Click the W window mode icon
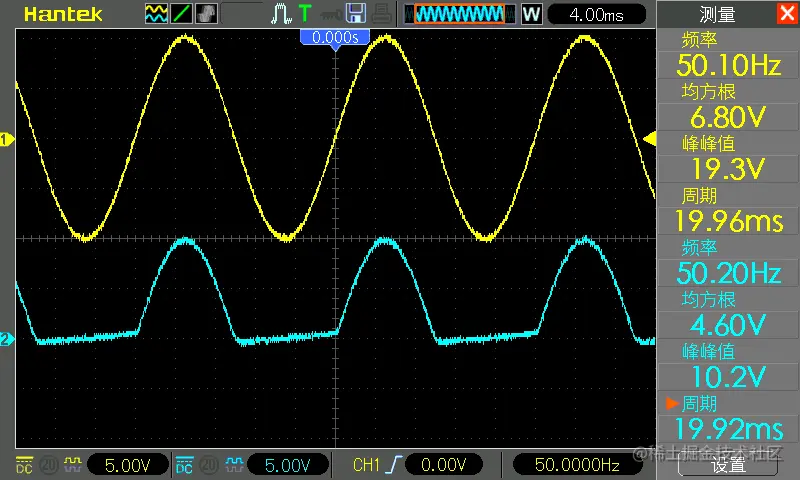Image resolution: width=800 pixels, height=480 pixels. [x=531, y=14]
